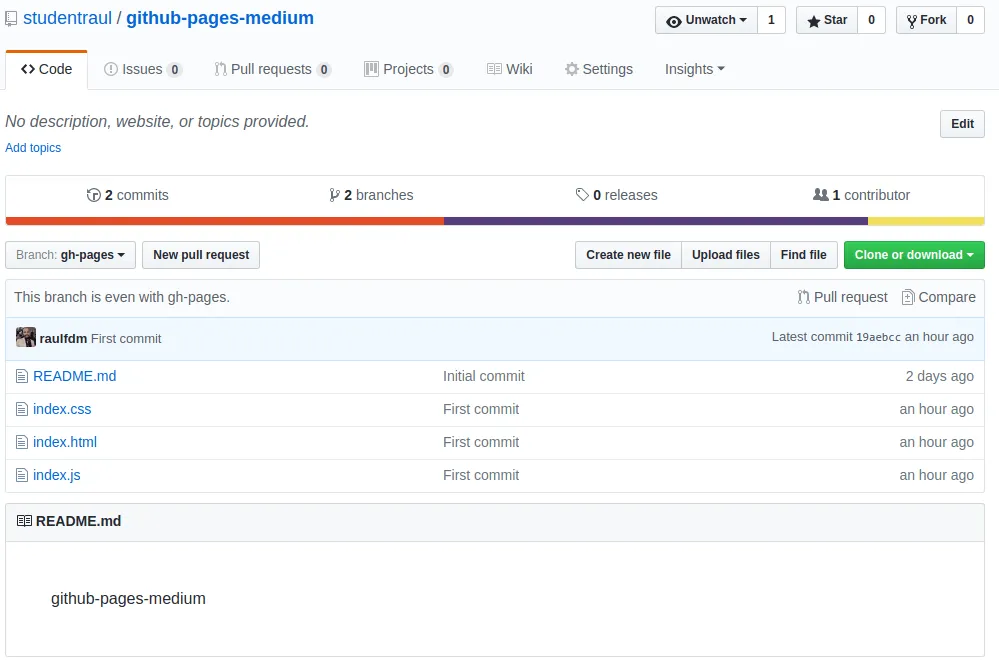Click the watchers count 1
The height and width of the screenshot is (672, 999).
pos(771,20)
